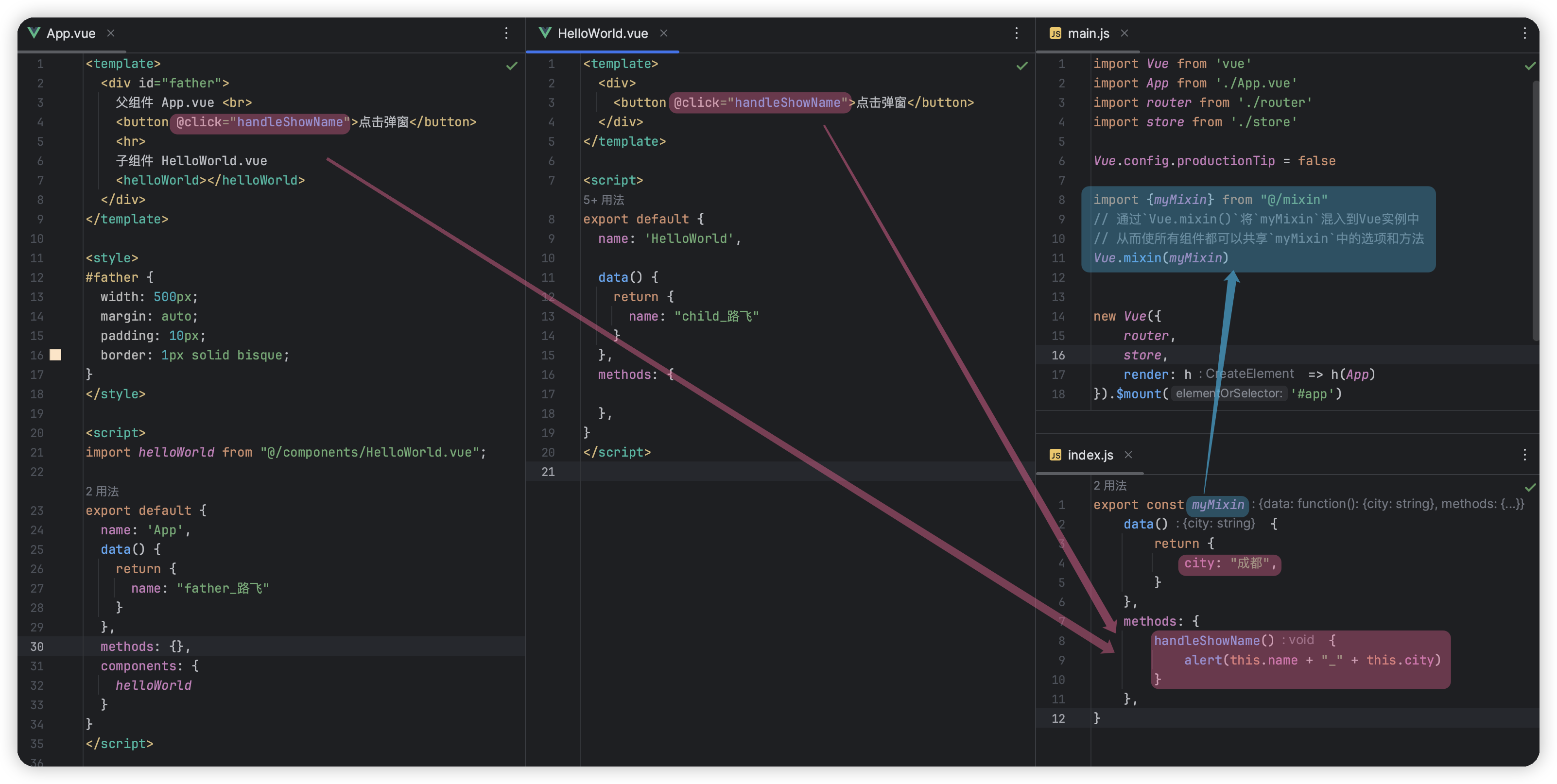
Task: Click the green inspection checkmark in App.vue
Action: (x=511, y=65)
